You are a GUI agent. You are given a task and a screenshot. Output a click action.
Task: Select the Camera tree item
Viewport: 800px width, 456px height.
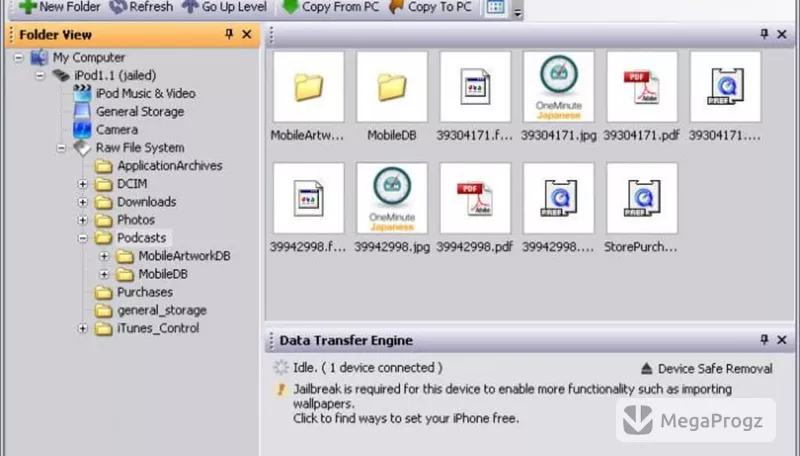pos(117,130)
